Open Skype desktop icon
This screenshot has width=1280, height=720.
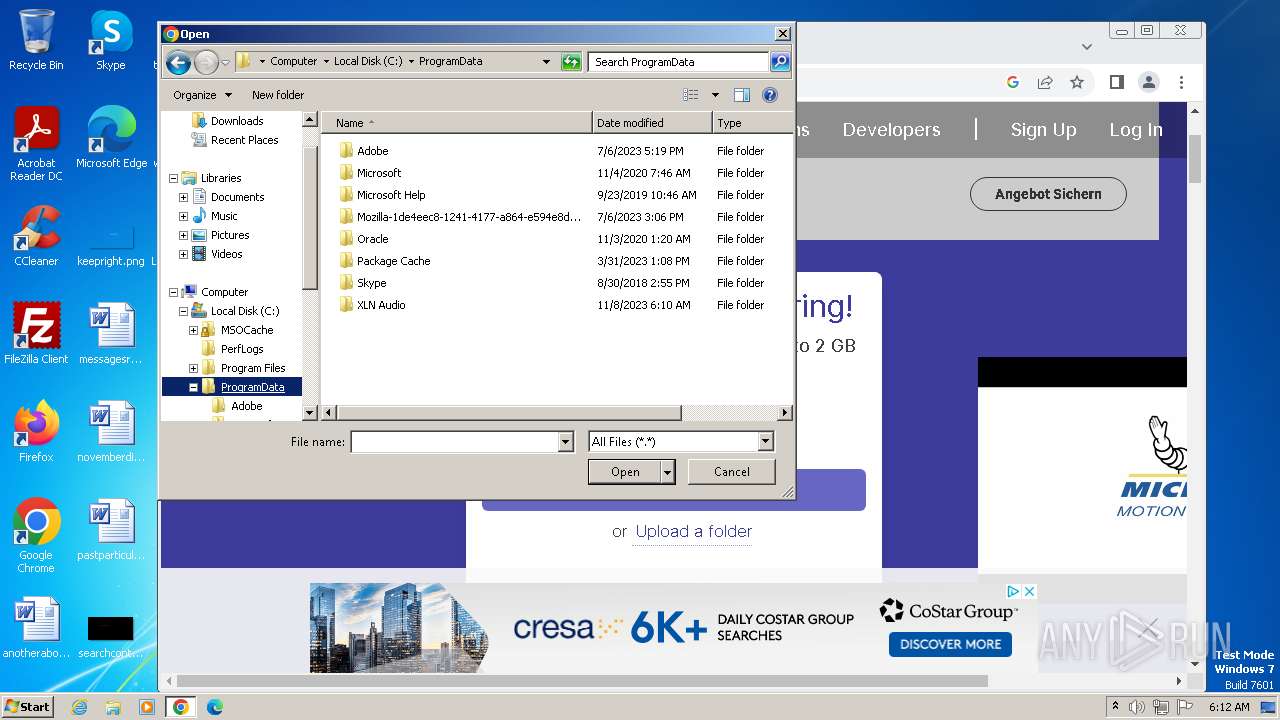pyautogui.click(x=110, y=40)
